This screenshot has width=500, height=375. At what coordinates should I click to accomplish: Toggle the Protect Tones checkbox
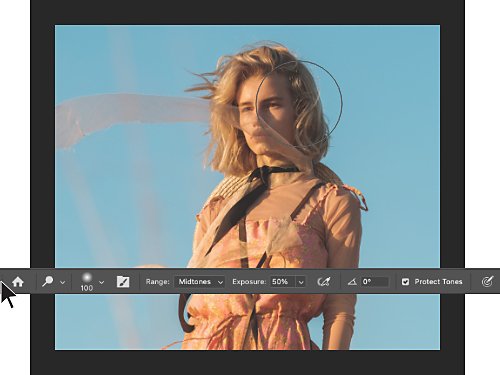pyautogui.click(x=405, y=282)
